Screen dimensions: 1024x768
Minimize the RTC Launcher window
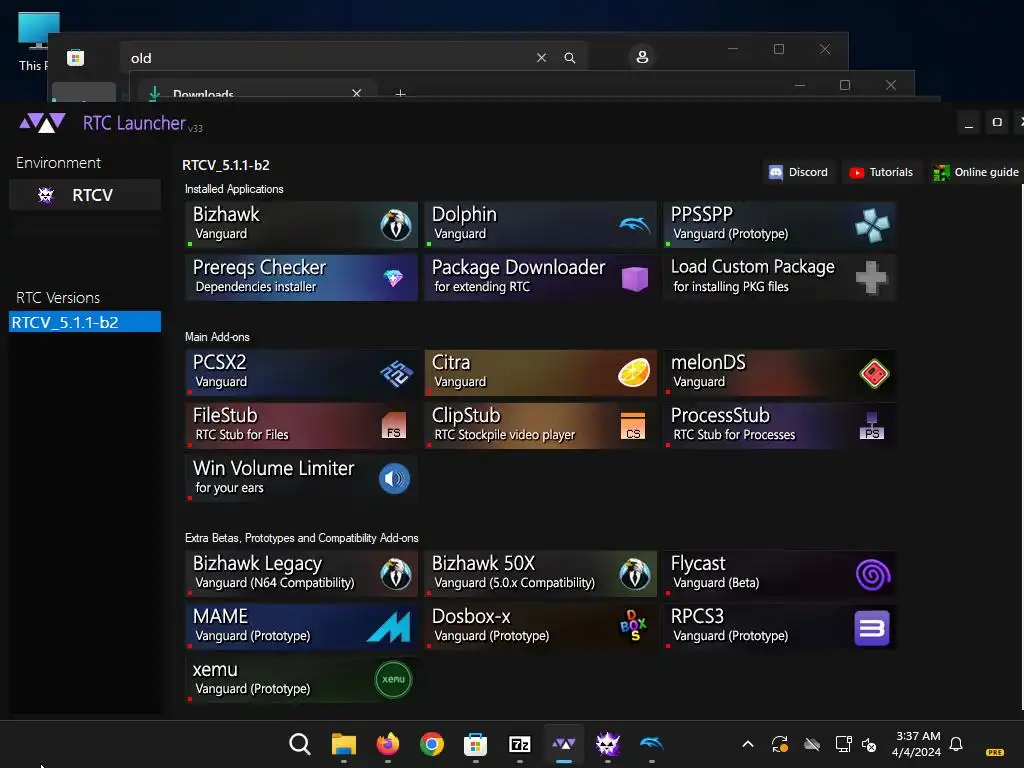point(969,123)
